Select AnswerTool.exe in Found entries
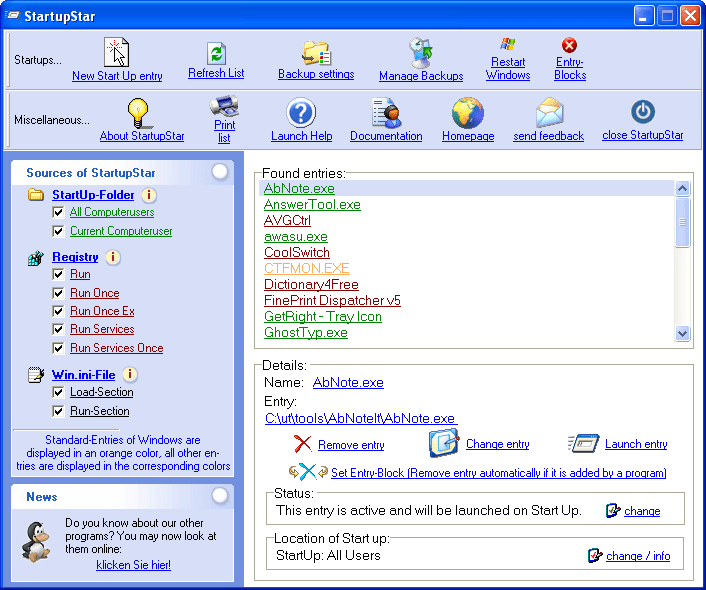 coord(312,204)
